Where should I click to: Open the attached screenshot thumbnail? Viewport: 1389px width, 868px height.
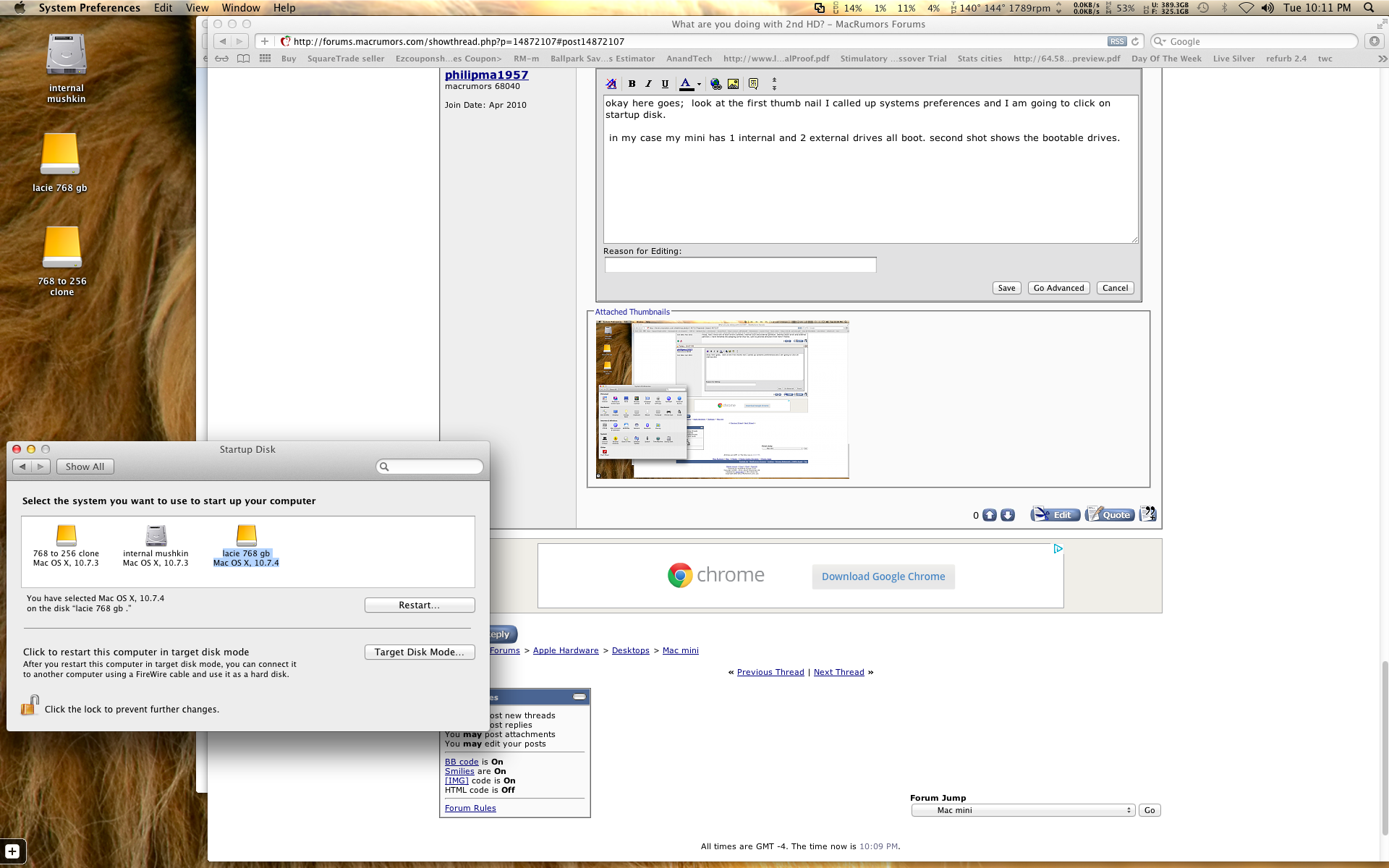722,399
